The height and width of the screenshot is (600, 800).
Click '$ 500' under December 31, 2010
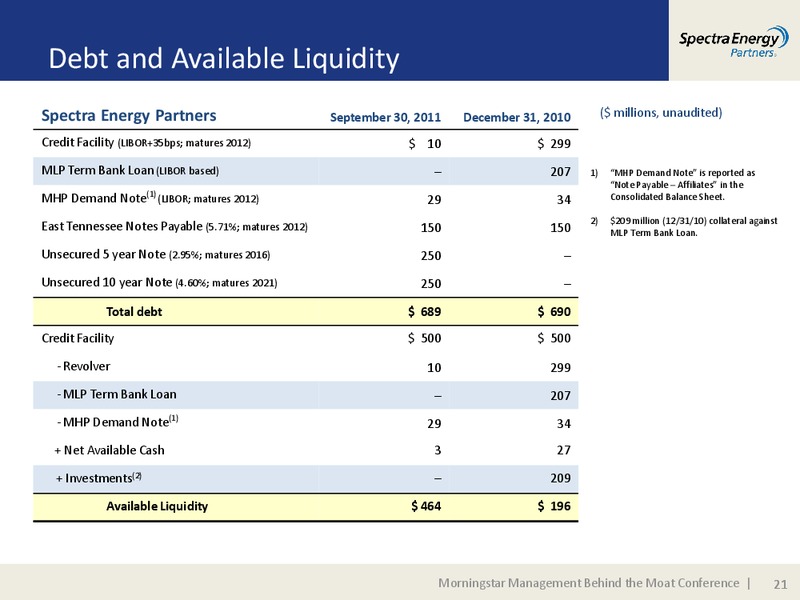(554, 338)
